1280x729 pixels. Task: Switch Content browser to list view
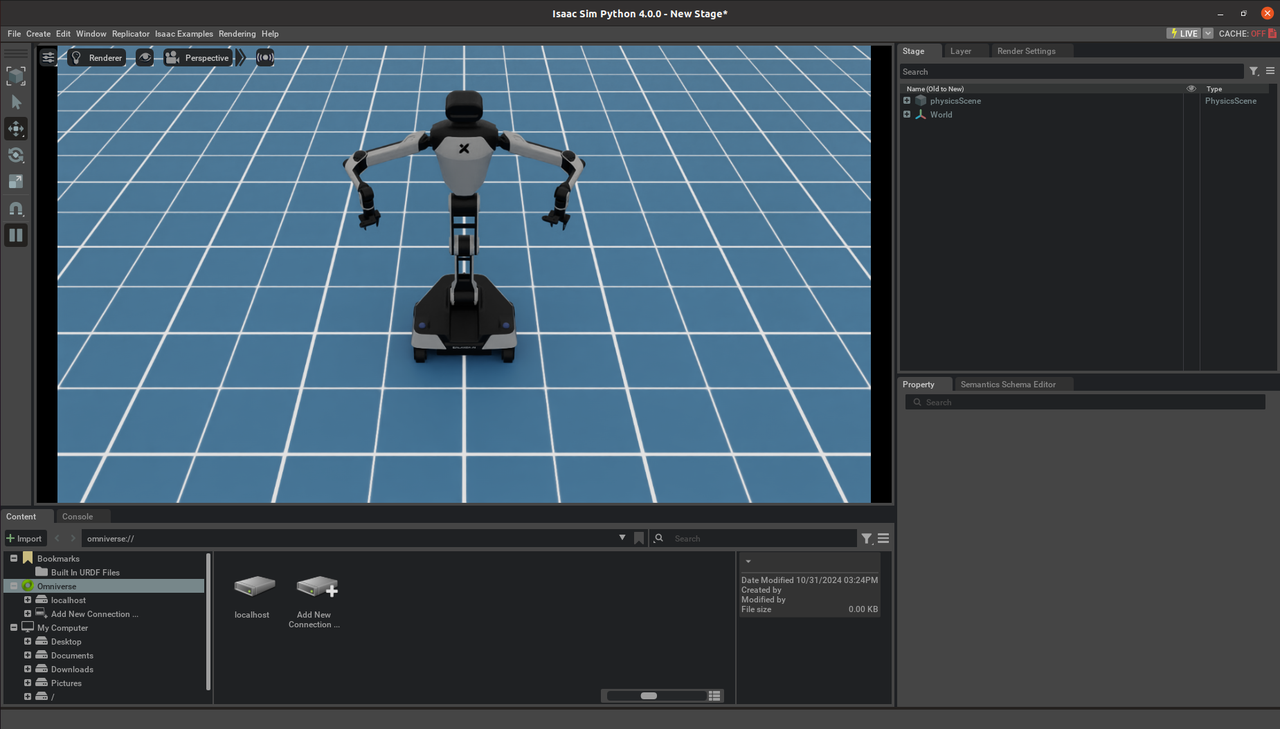[714, 696]
